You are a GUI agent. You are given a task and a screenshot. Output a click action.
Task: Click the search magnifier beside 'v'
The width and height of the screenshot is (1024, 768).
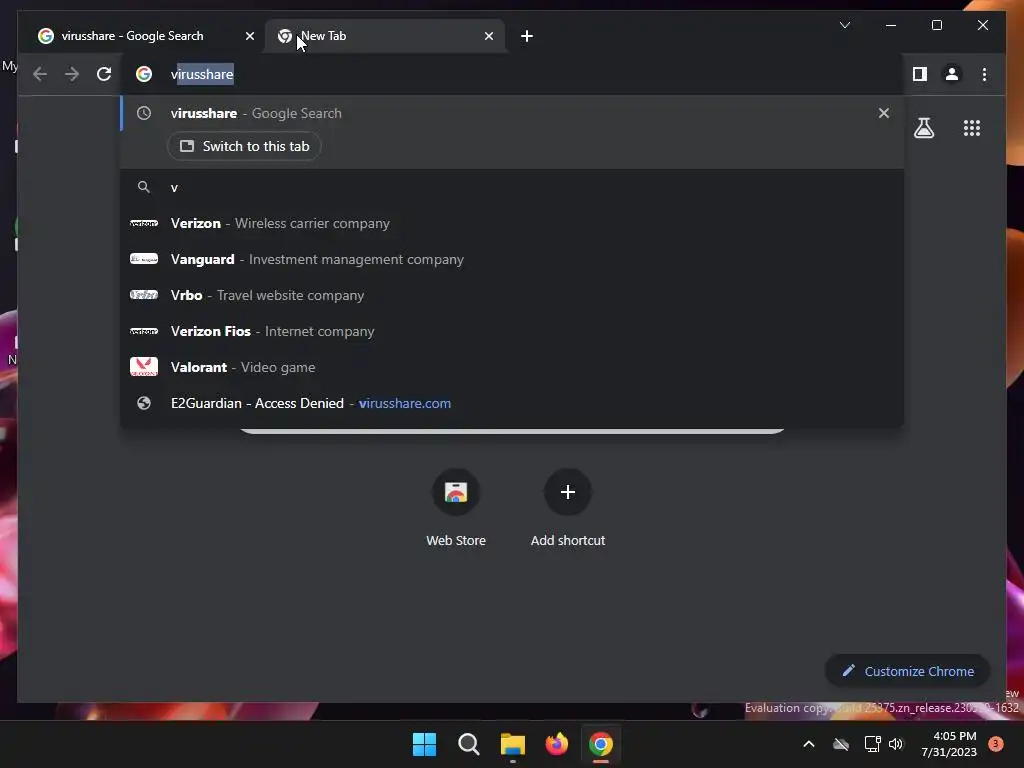pos(144,187)
